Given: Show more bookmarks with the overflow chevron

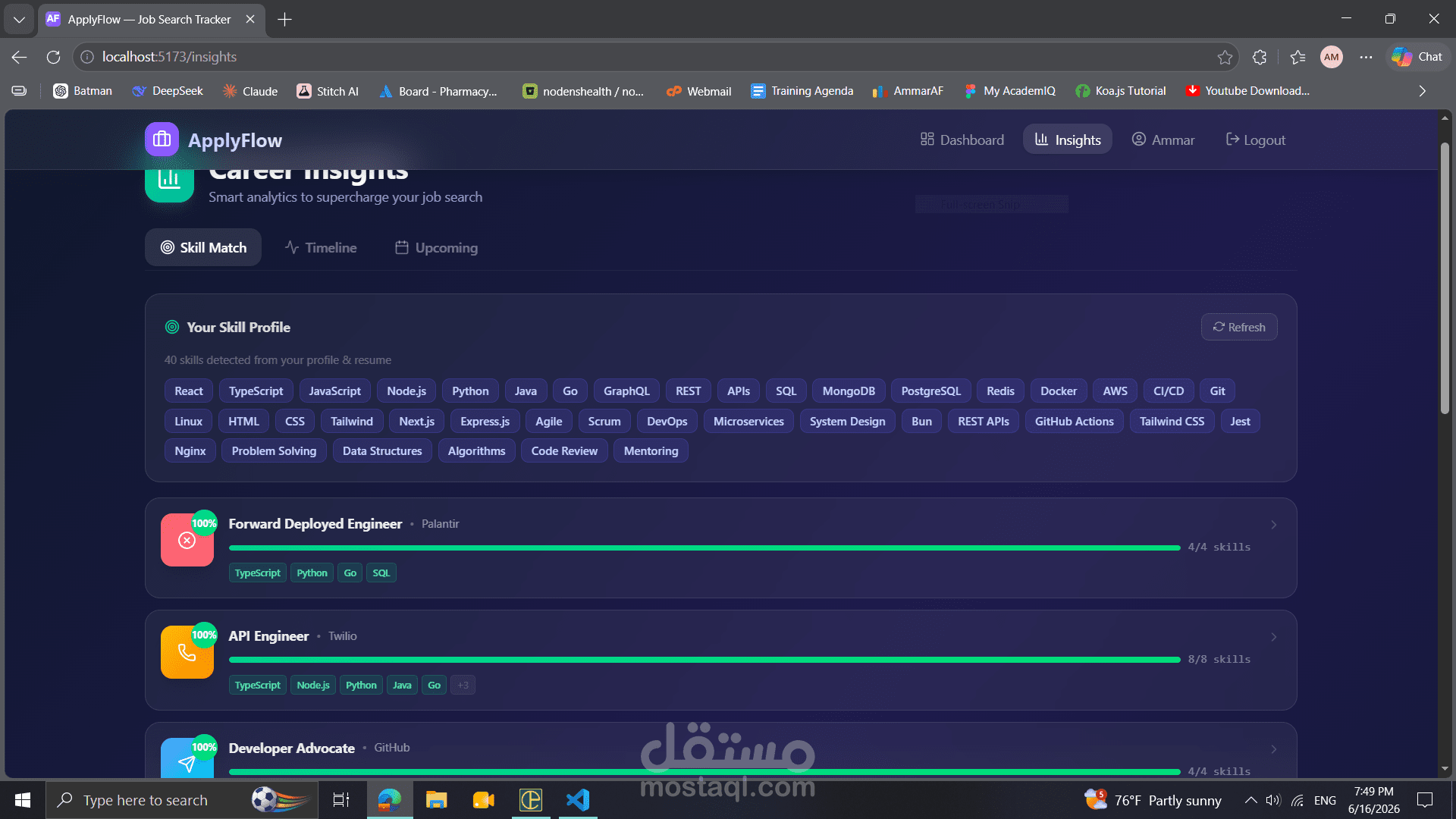Looking at the screenshot, I should (1423, 91).
